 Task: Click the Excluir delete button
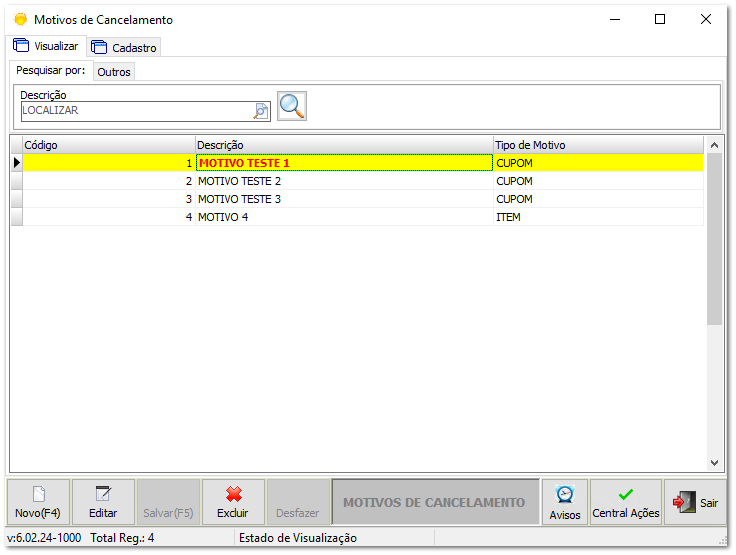click(x=233, y=502)
